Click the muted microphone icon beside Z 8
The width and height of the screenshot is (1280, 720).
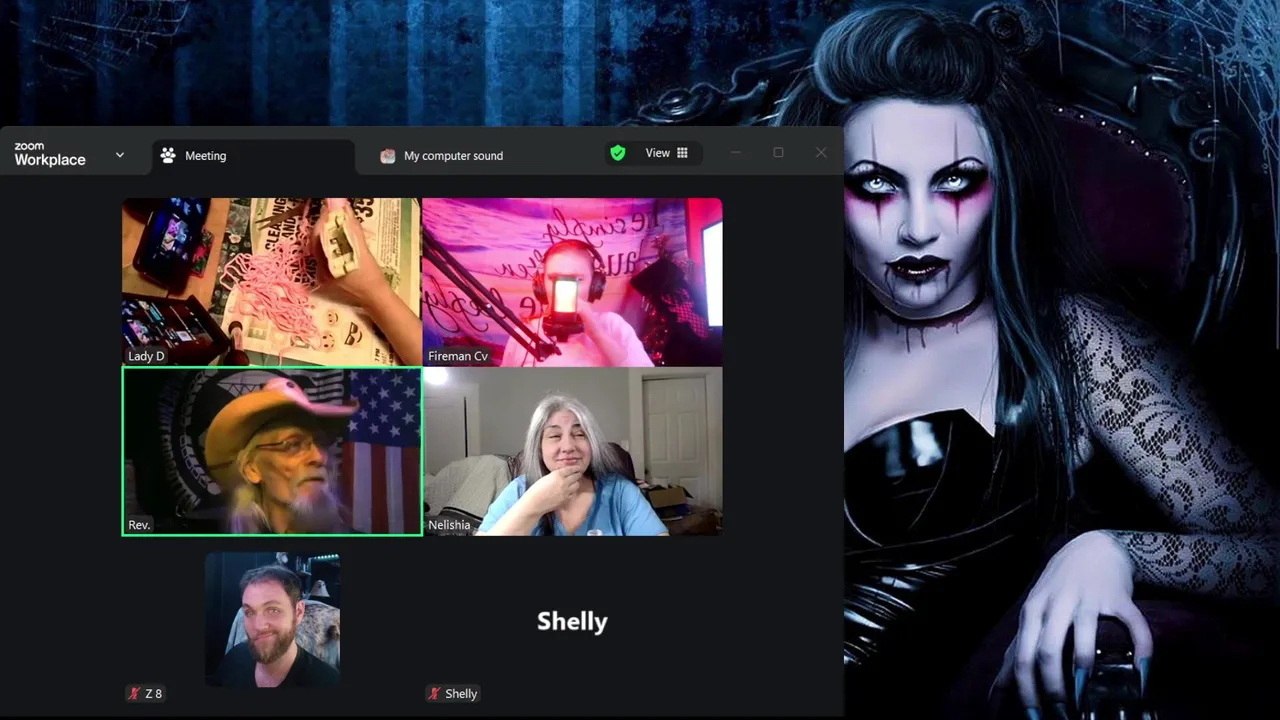134,693
